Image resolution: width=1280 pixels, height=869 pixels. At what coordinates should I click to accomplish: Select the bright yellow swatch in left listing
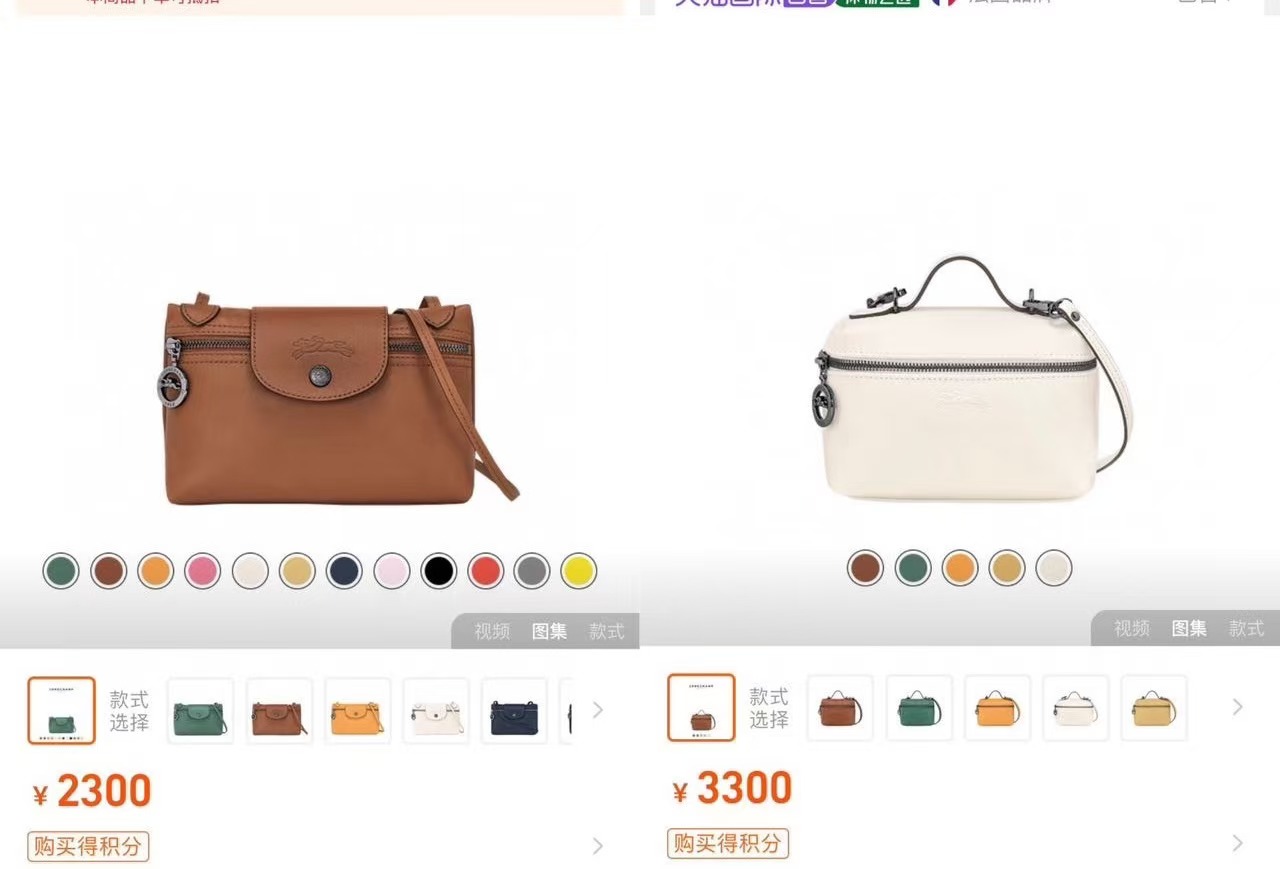pos(579,571)
